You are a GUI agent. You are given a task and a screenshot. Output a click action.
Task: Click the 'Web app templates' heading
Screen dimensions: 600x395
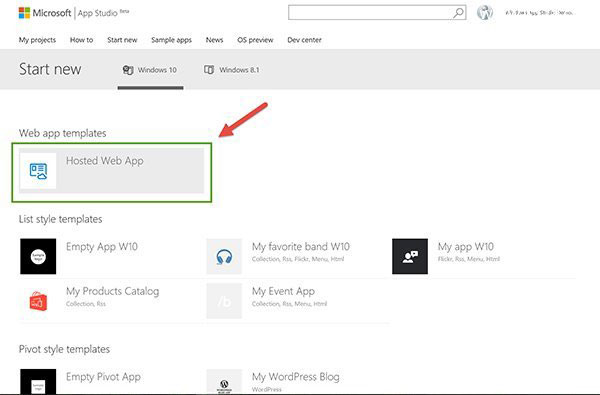click(x=63, y=133)
